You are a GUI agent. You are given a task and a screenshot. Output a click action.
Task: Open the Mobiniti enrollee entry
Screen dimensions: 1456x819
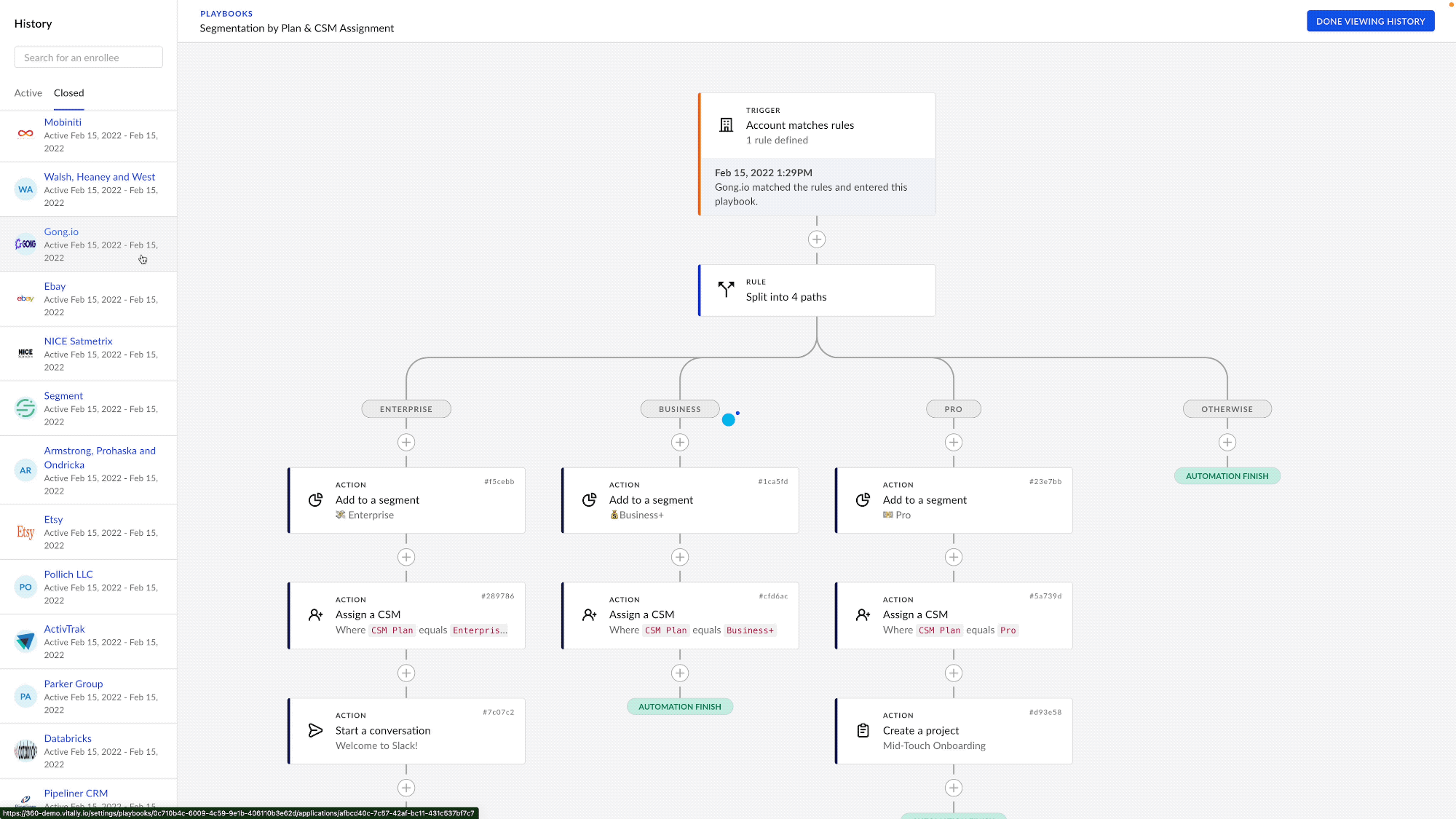pos(89,135)
